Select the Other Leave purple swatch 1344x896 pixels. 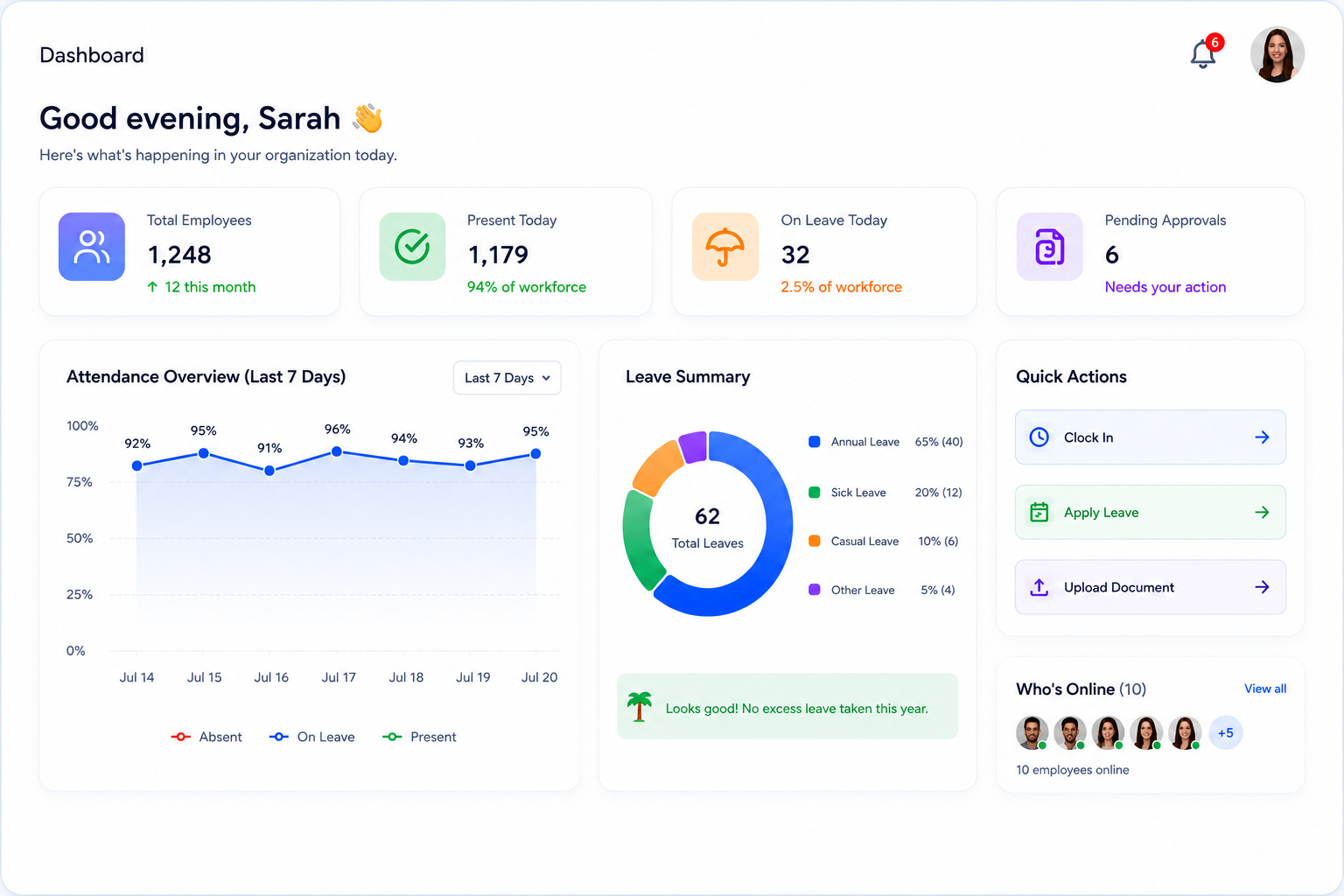(815, 590)
